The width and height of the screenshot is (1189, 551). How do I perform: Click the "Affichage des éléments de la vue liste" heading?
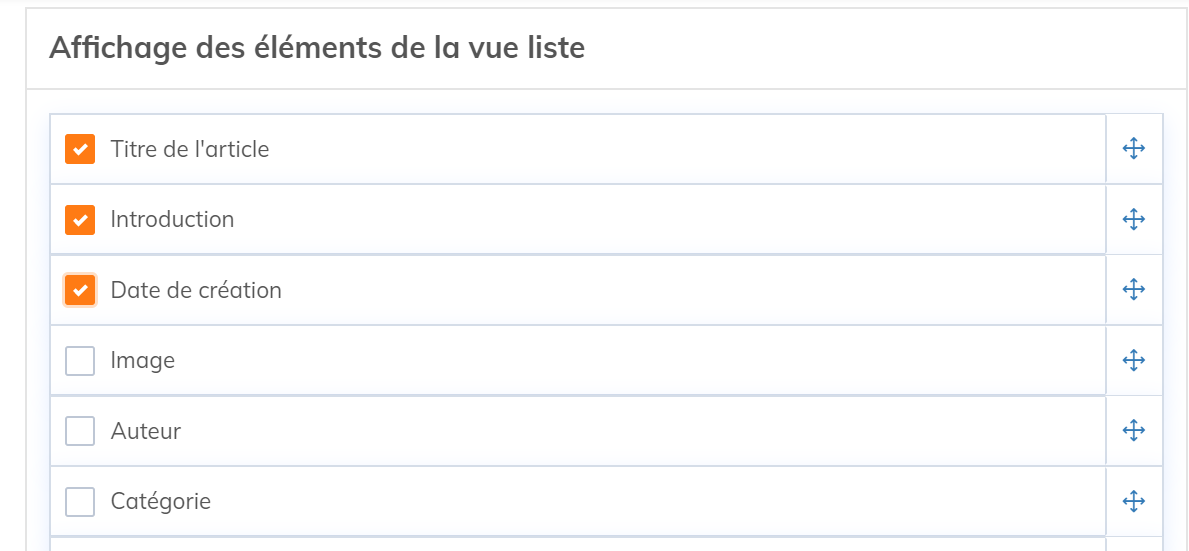(317, 47)
